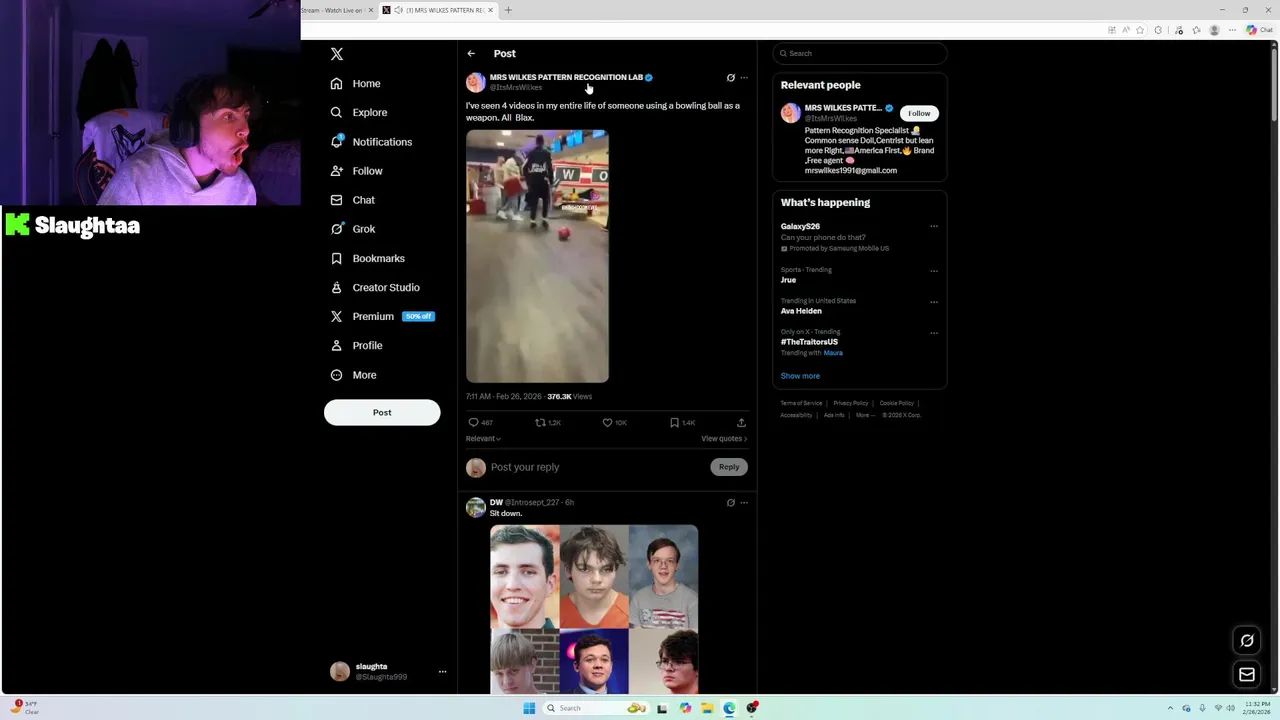Expand the More menu in sidebar
This screenshot has height=720, width=1280.
(354, 375)
